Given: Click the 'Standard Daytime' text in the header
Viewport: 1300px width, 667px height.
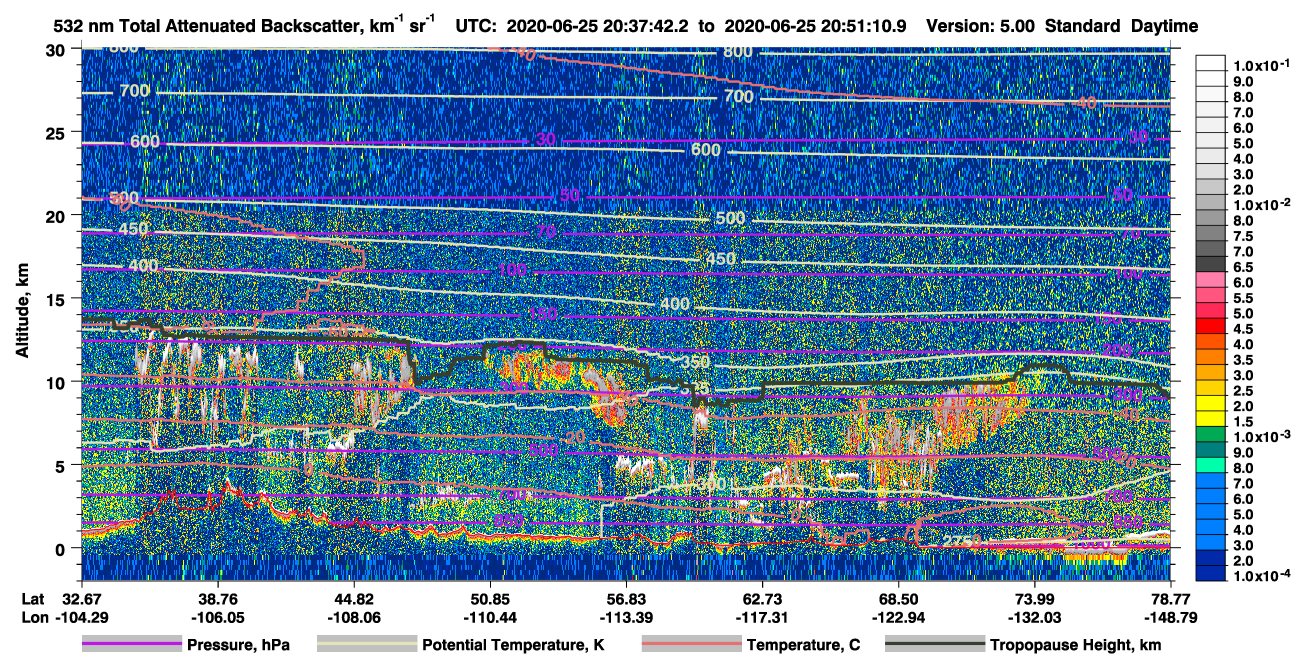Looking at the screenshot, I should (1121, 26).
